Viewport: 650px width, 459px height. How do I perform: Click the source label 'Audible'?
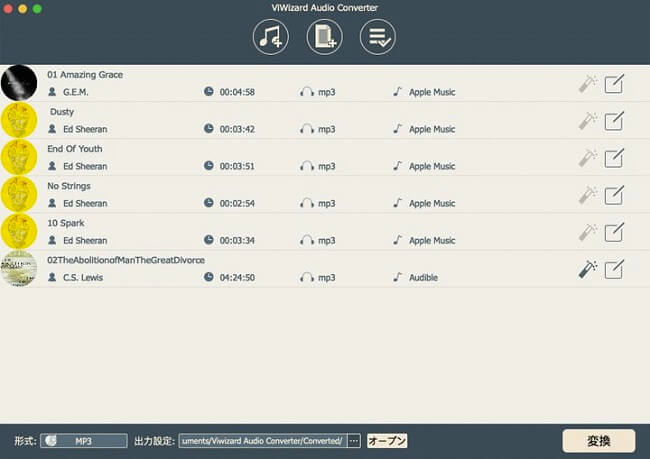click(423, 278)
